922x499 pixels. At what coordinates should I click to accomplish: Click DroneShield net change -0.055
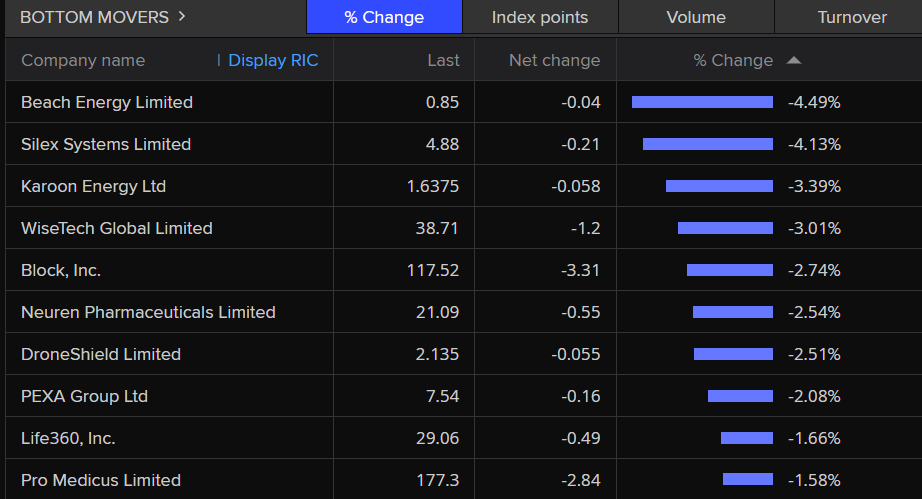click(576, 354)
